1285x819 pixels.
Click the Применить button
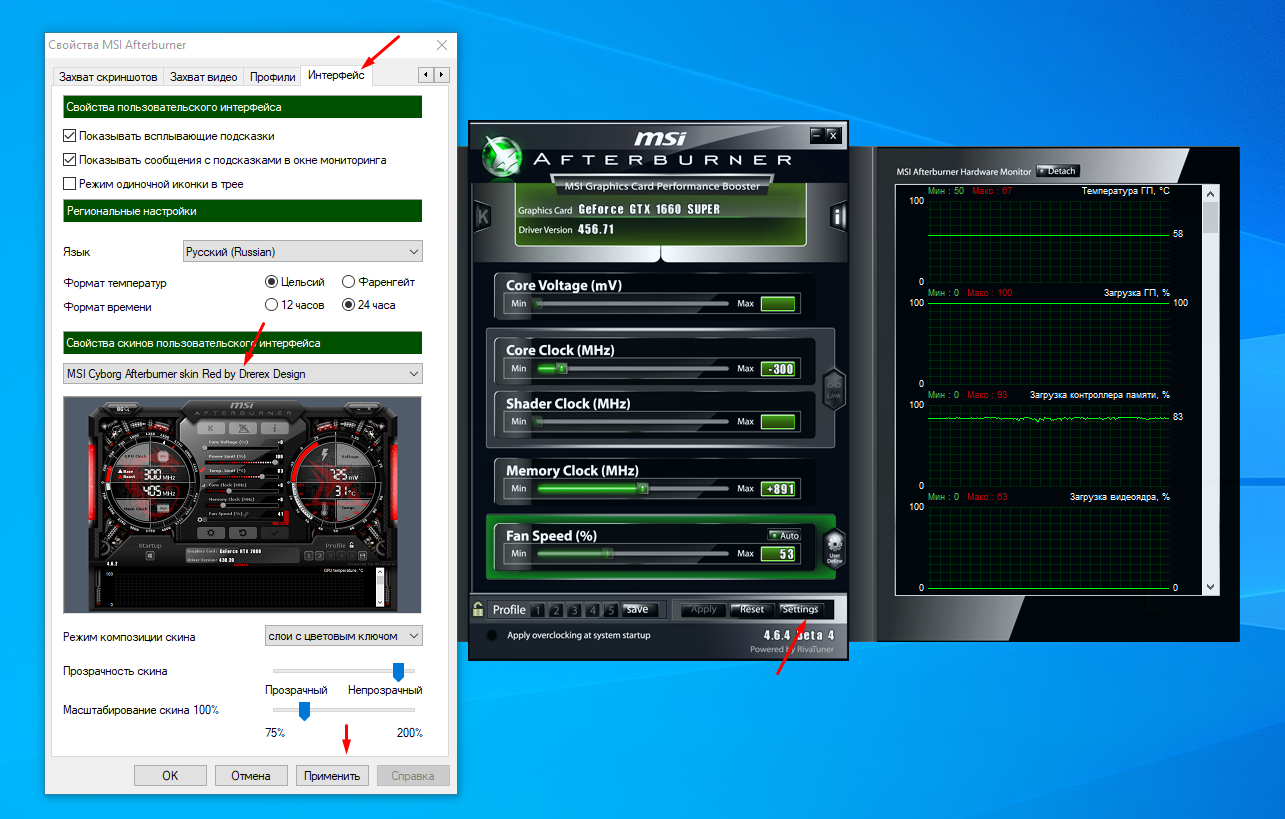[x=333, y=775]
